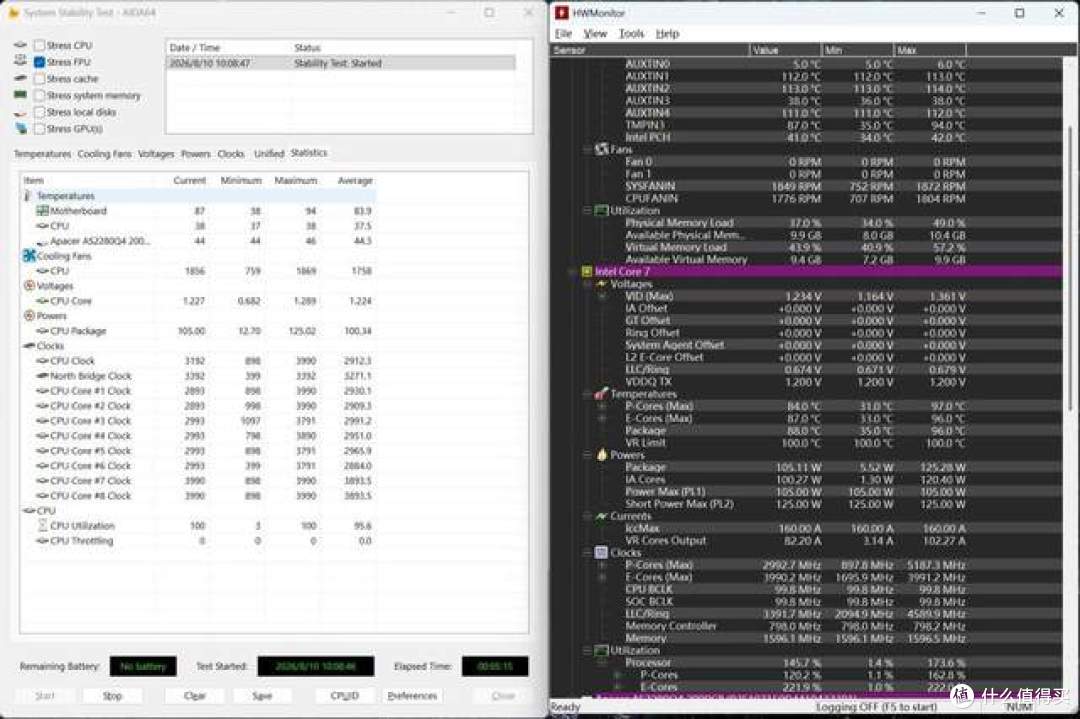Viewport: 1080px width, 719px height.
Task: Open Preferences in AIDA64
Action: [412, 696]
